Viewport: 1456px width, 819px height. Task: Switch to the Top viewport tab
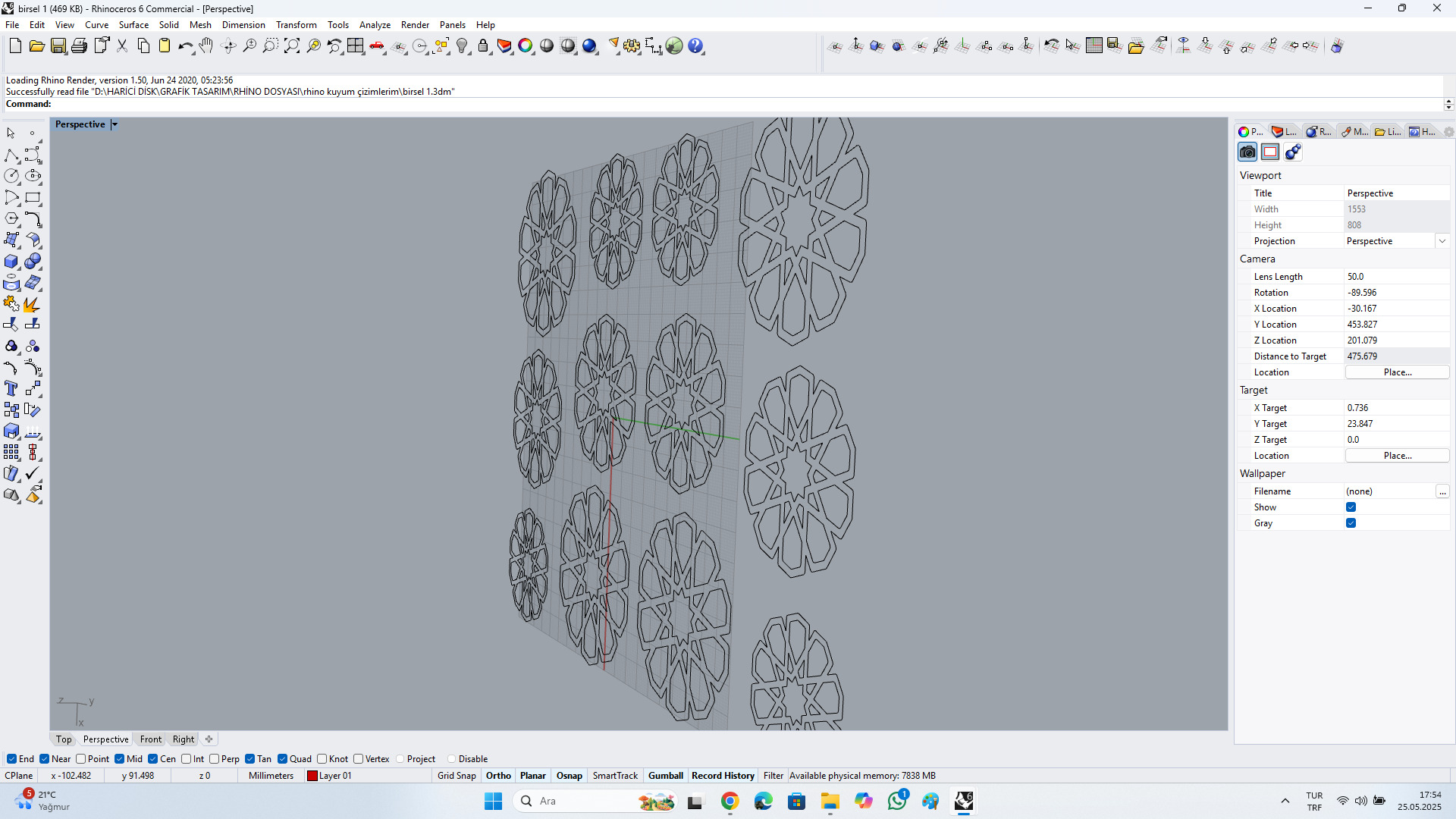click(64, 739)
